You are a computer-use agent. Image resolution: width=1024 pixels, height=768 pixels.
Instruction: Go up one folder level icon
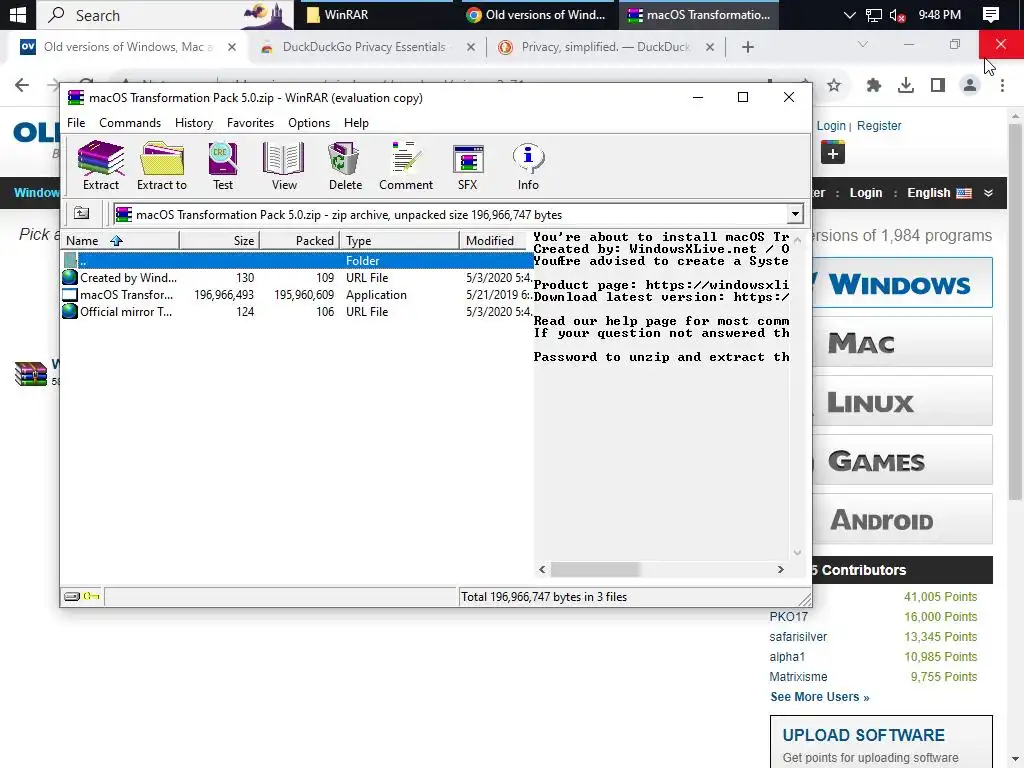tap(82, 214)
